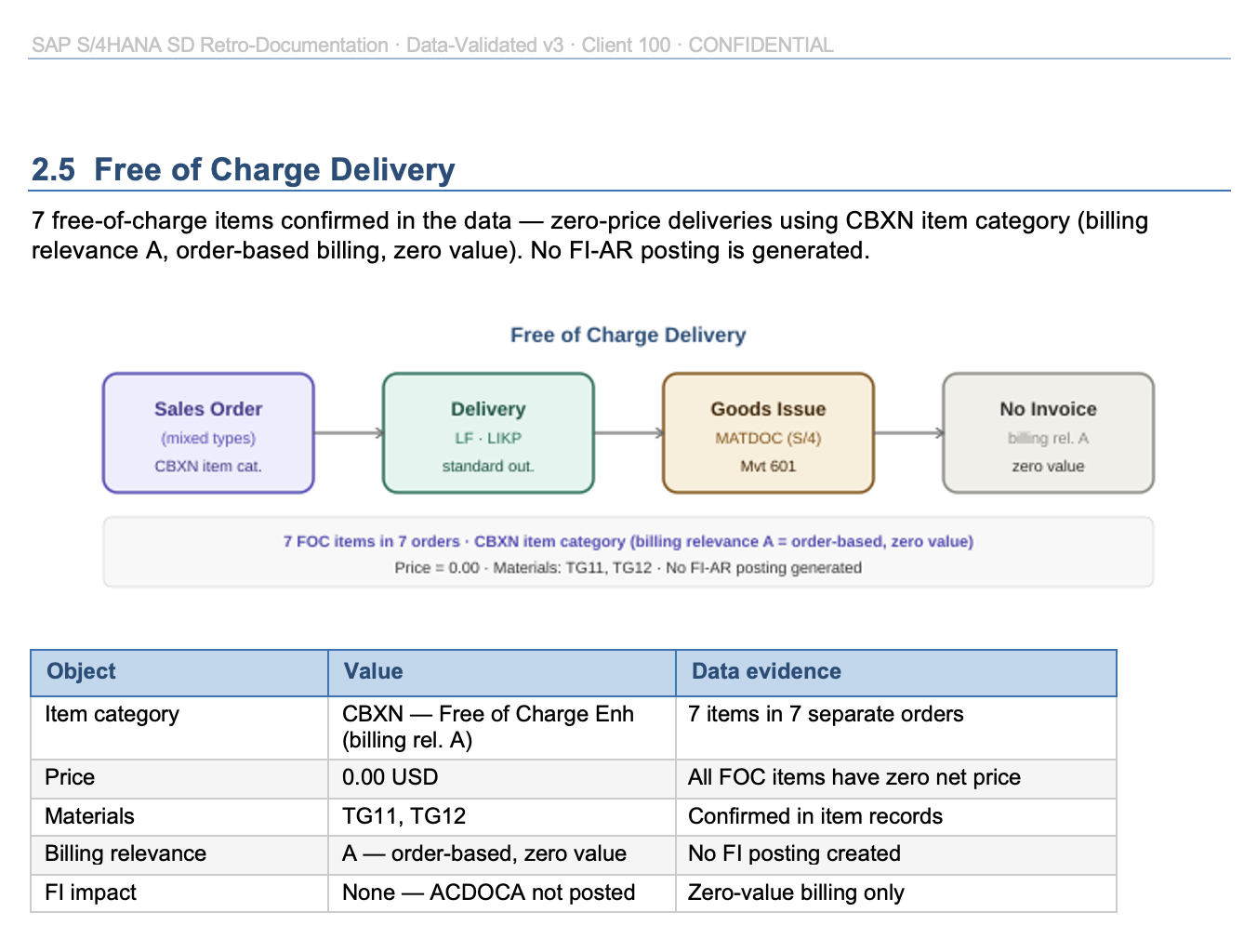Select the billing rel. A label under No Invoice
1257x952 pixels.
pos(1048,438)
